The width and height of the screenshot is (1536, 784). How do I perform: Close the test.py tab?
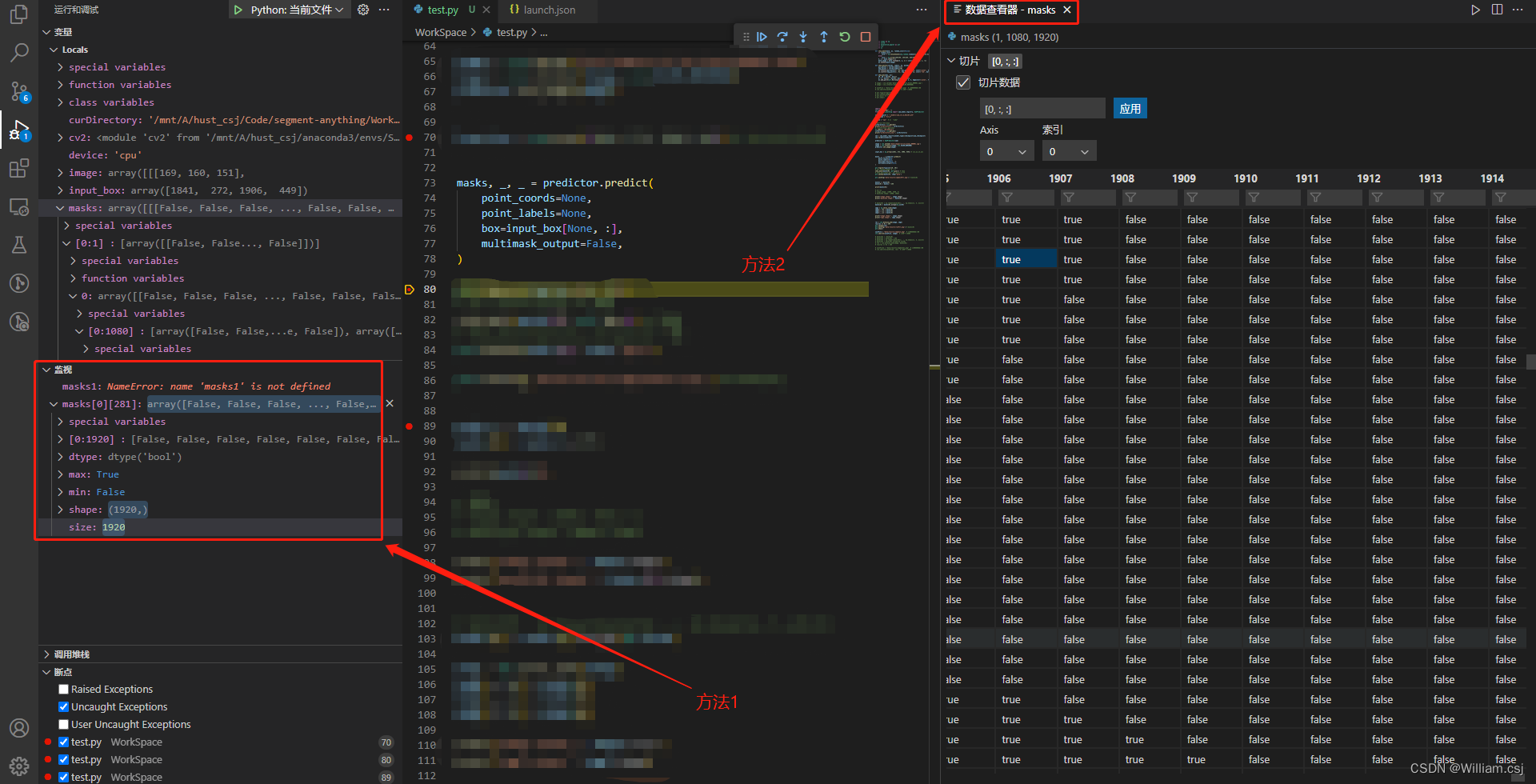click(486, 10)
